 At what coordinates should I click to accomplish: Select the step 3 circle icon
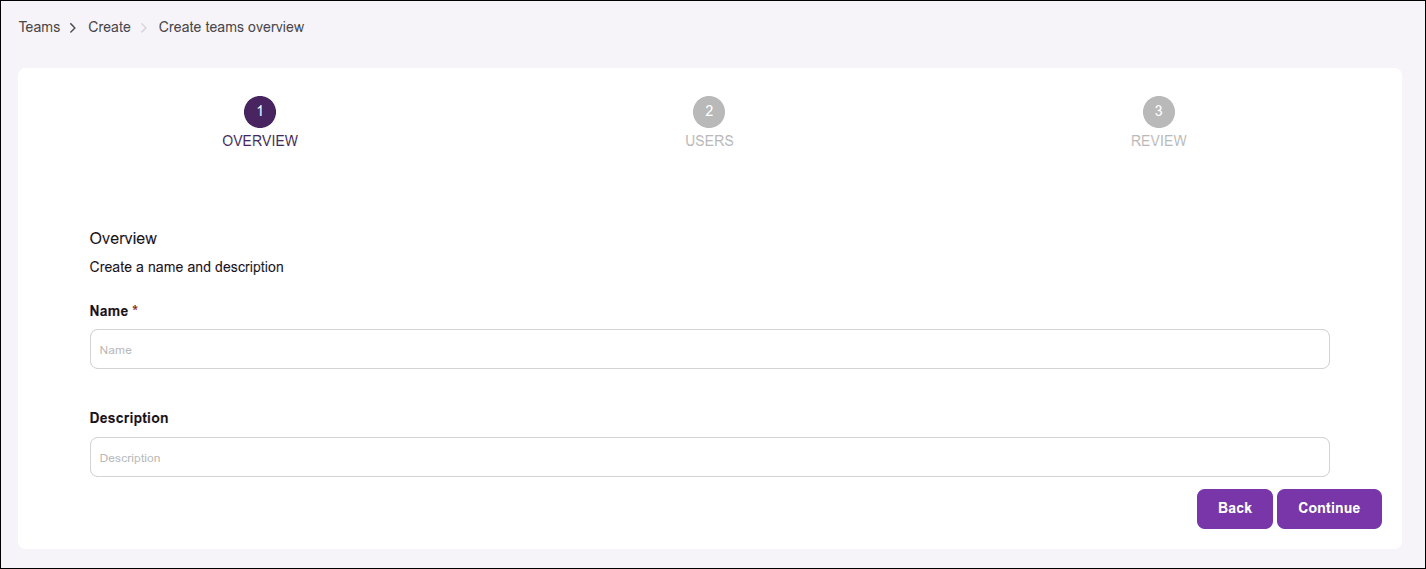(x=1159, y=112)
